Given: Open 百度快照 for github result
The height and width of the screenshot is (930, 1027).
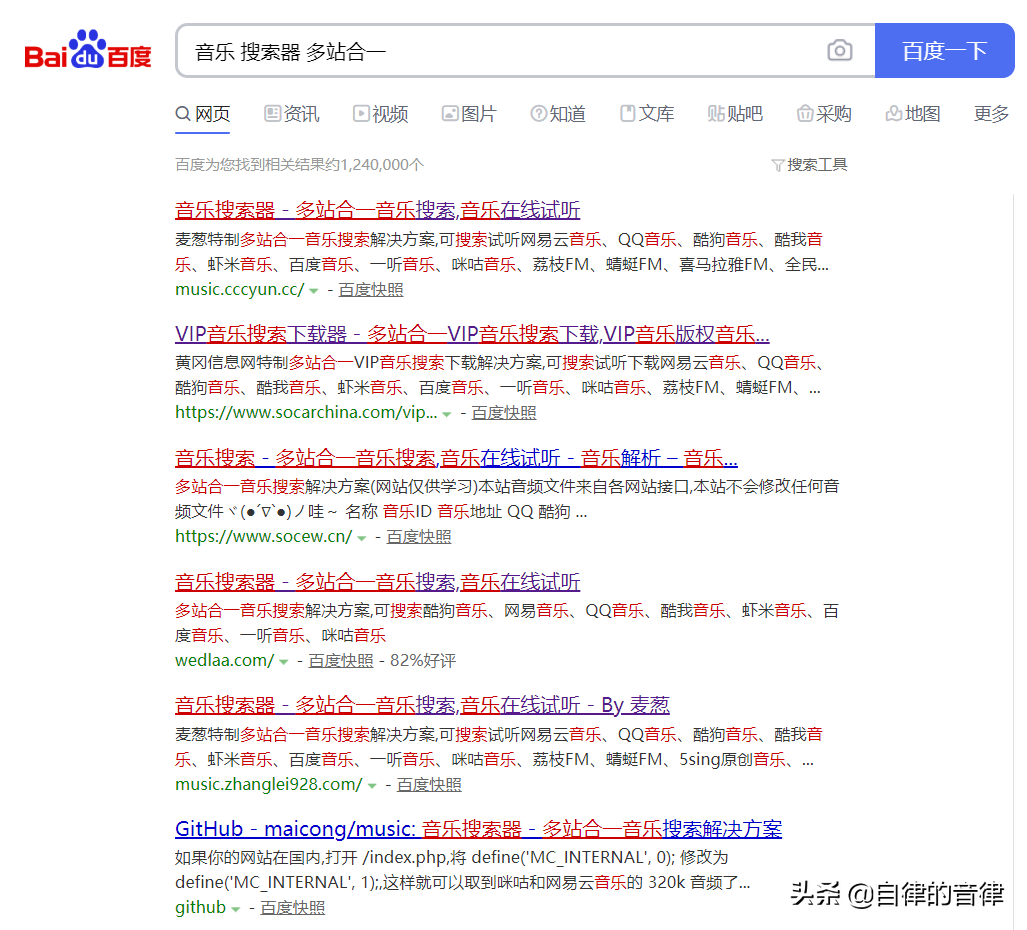Looking at the screenshot, I should pyautogui.click(x=293, y=907).
